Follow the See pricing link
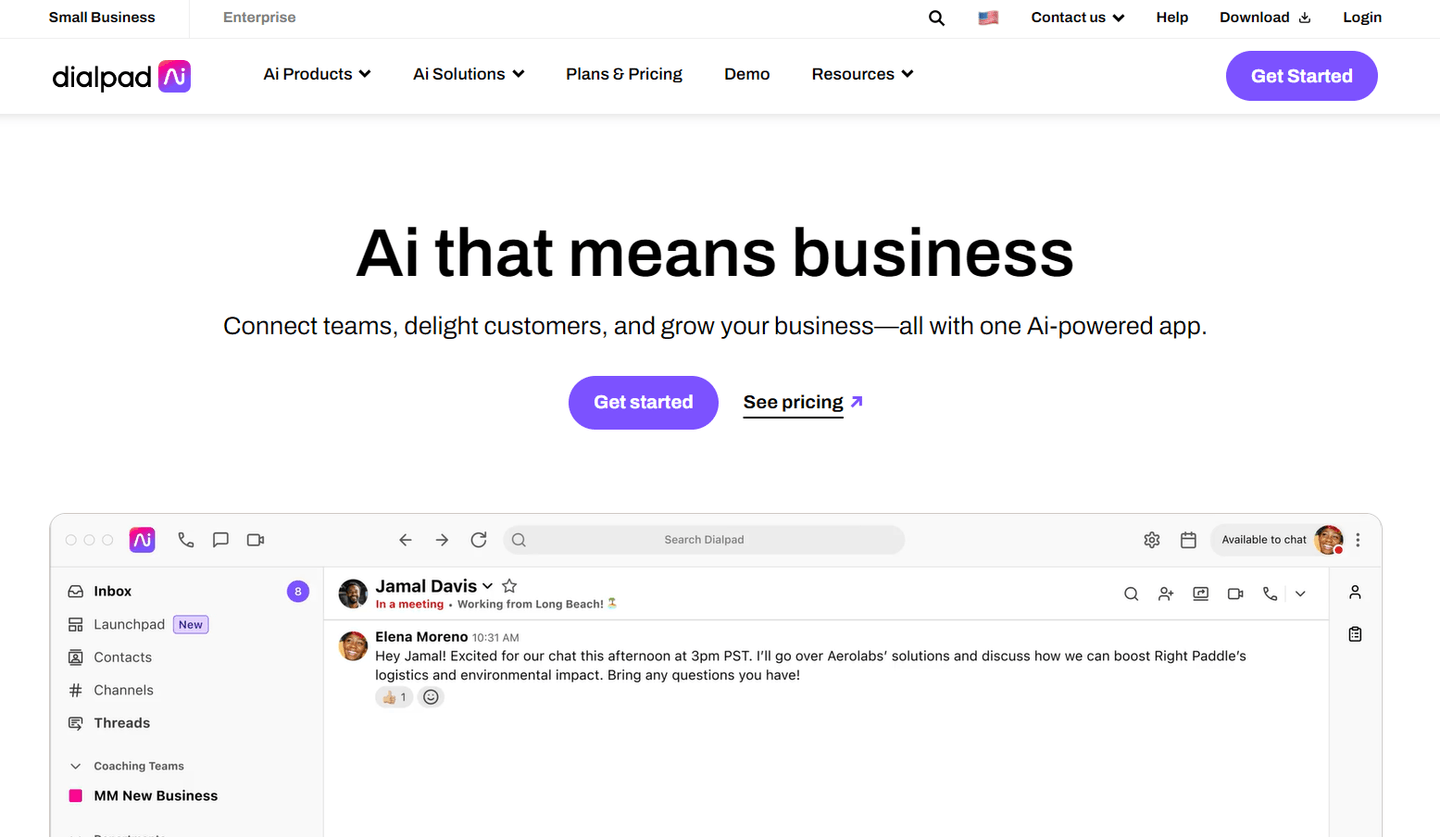Screen dimensions: 1440x837 point(803,402)
